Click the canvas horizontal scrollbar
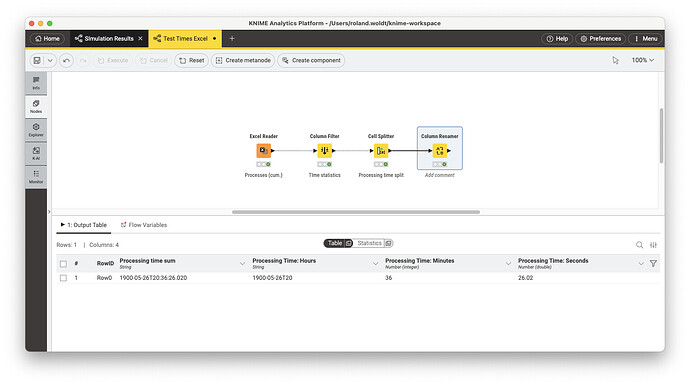690x385 pixels. pos(356,212)
